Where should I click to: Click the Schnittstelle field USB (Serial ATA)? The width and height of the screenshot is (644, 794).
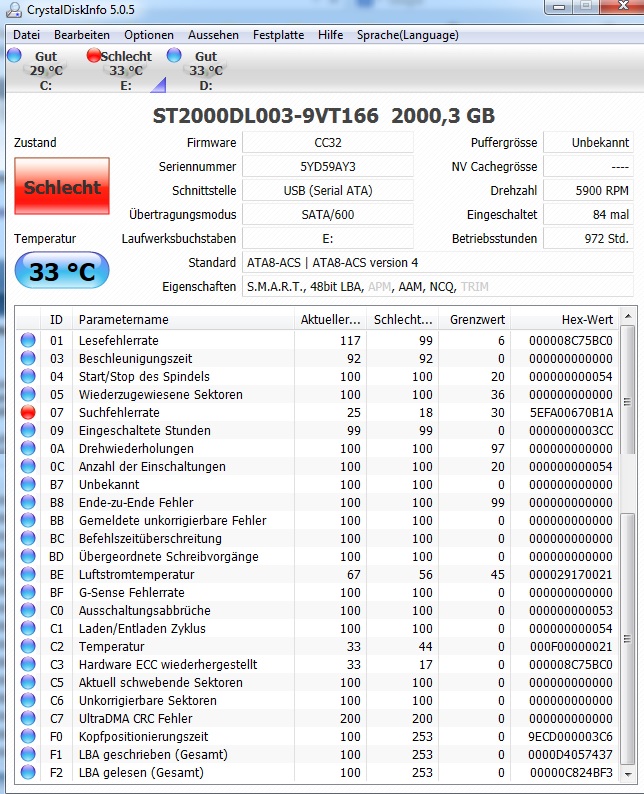tap(328, 190)
